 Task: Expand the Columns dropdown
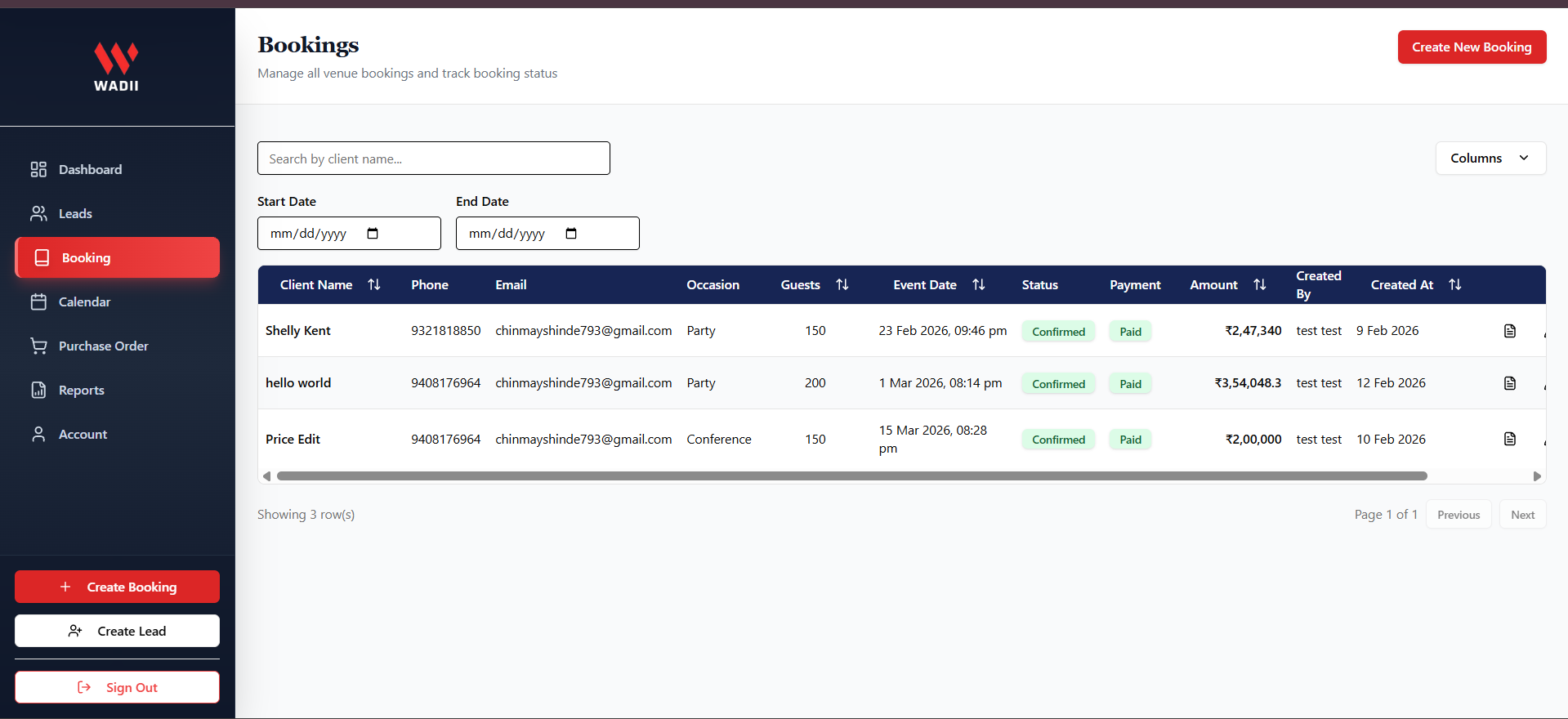(x=1490, y=158)
